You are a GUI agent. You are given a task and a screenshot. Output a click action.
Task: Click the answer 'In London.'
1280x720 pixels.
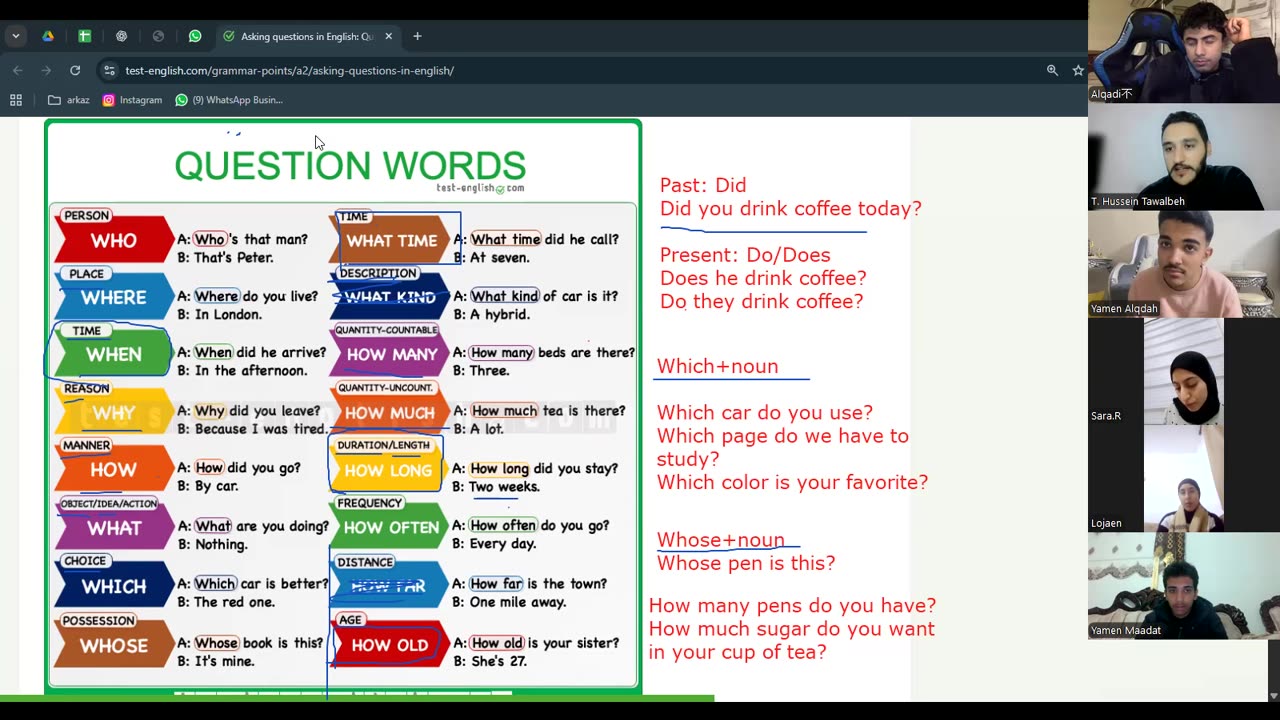pyautogui.click(x=228, y=315)
